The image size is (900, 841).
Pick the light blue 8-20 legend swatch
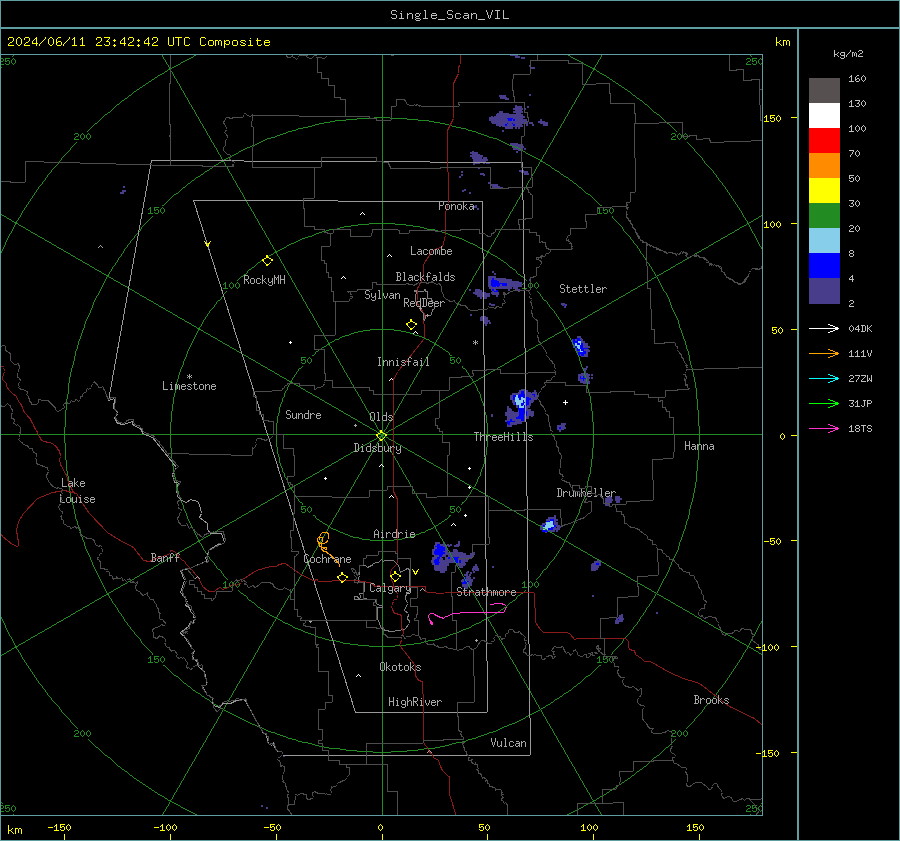[x=824, y=241]
